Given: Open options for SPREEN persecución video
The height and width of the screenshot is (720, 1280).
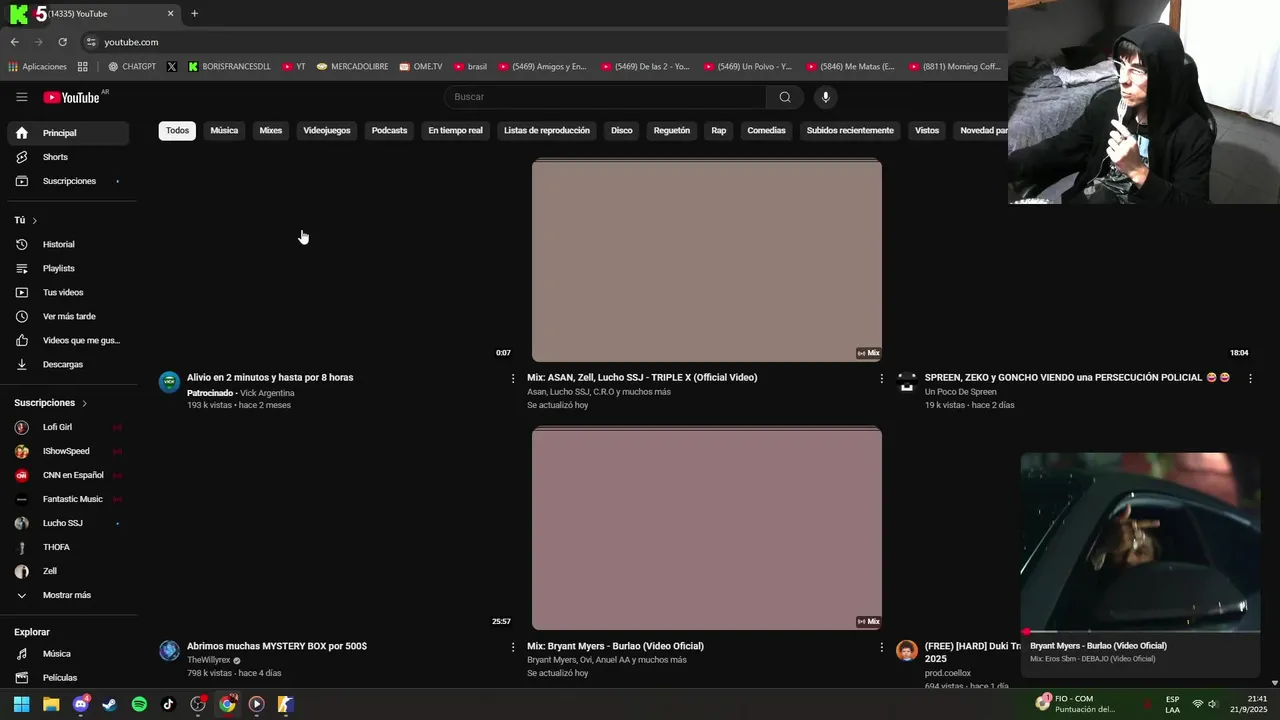Looking at the screenshot, I should [x=1250, y=378].
